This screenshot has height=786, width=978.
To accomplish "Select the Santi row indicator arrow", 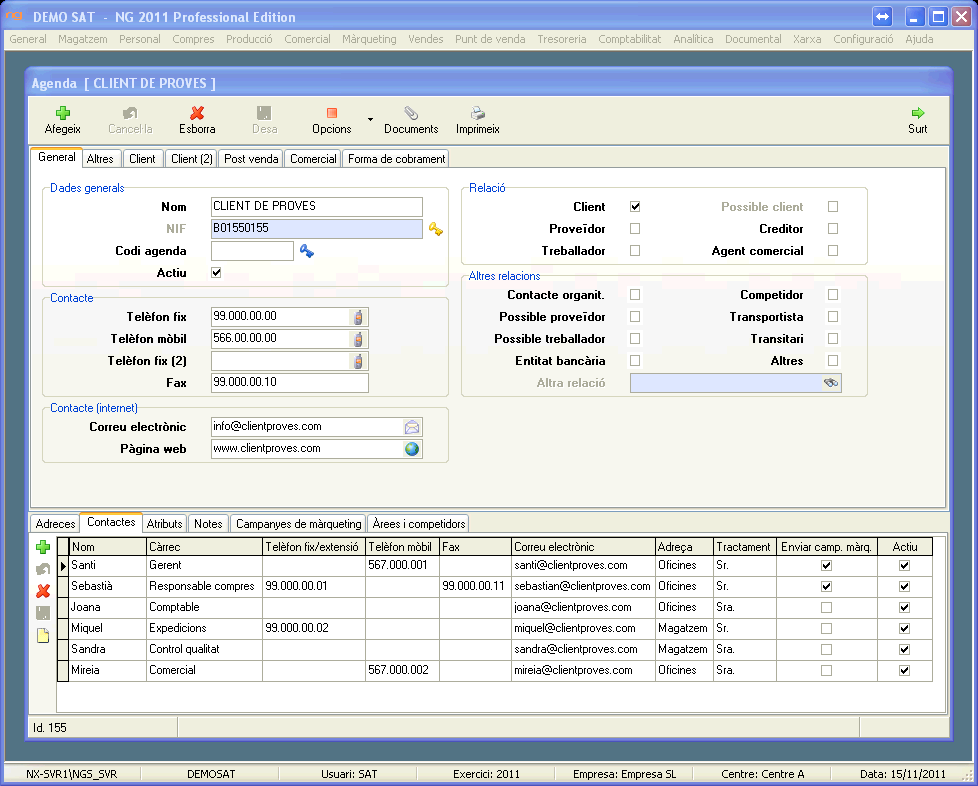I will tap(63, 566).
